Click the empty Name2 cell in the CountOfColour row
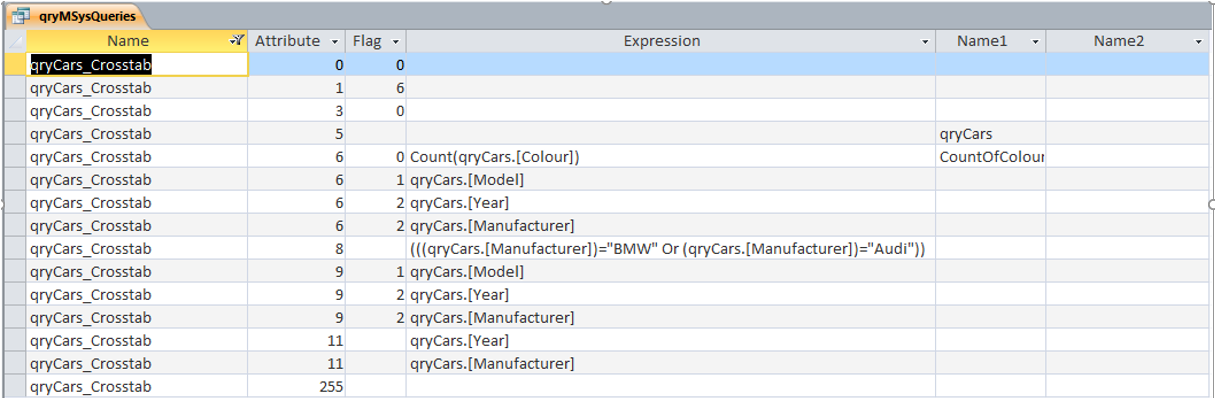 pos(1128,157)
